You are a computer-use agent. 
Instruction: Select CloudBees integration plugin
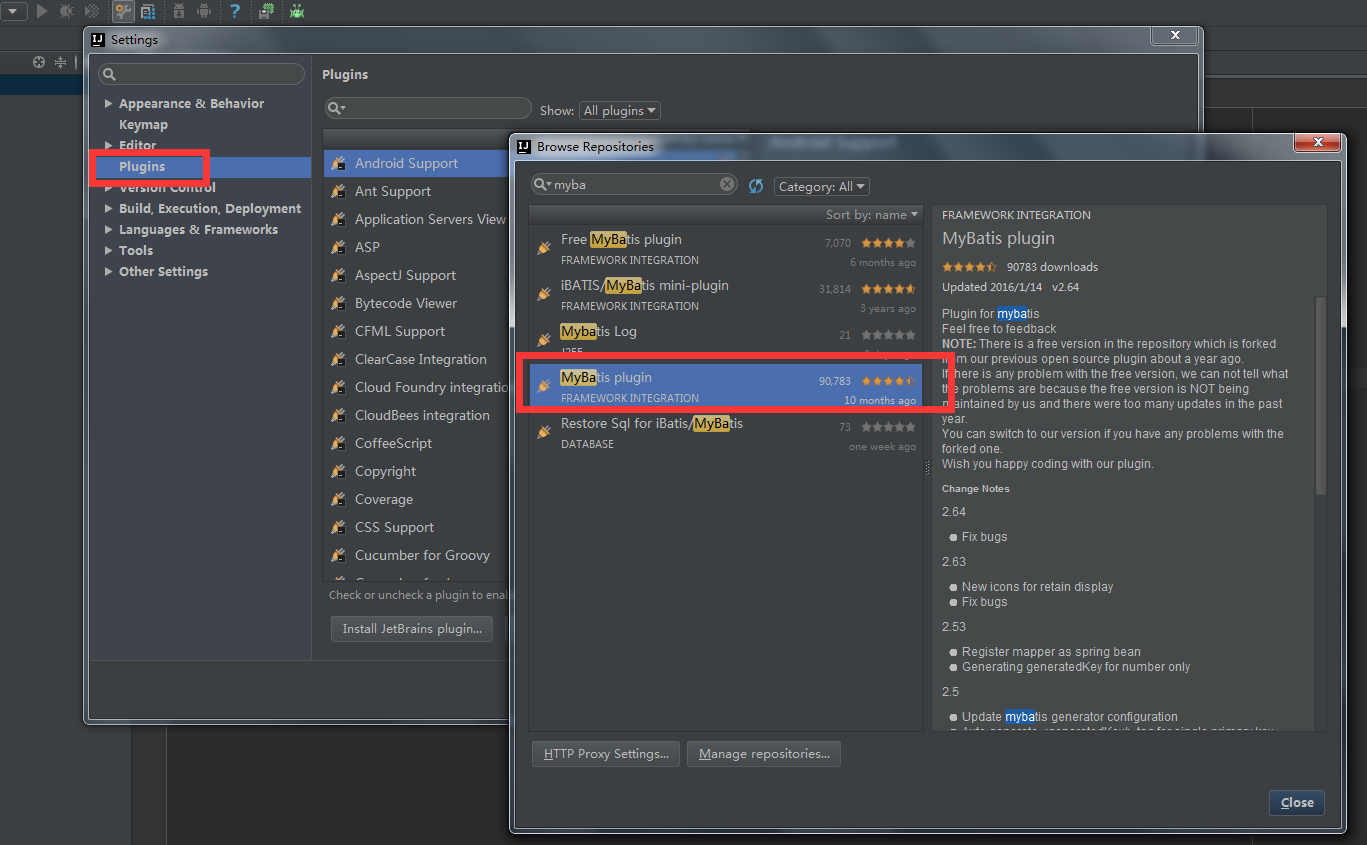click(417, 415)
